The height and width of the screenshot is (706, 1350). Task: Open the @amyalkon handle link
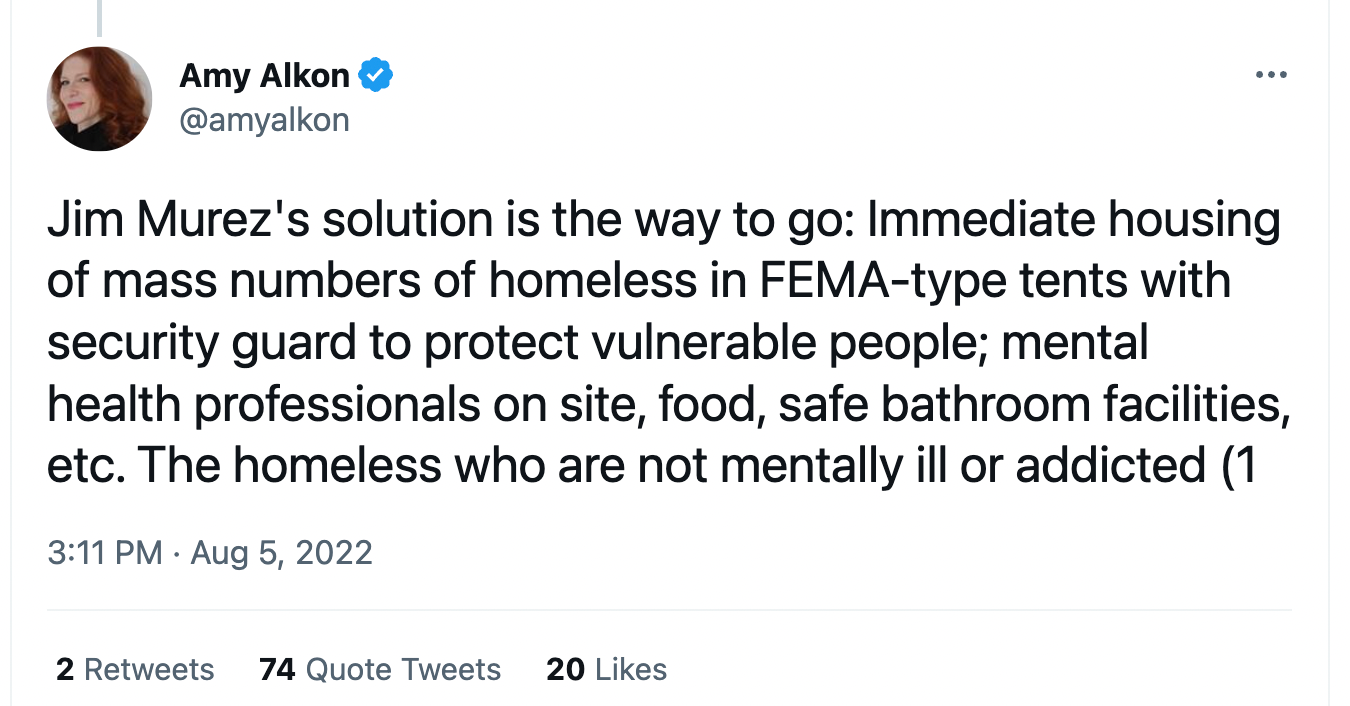[x=264, y=121]
